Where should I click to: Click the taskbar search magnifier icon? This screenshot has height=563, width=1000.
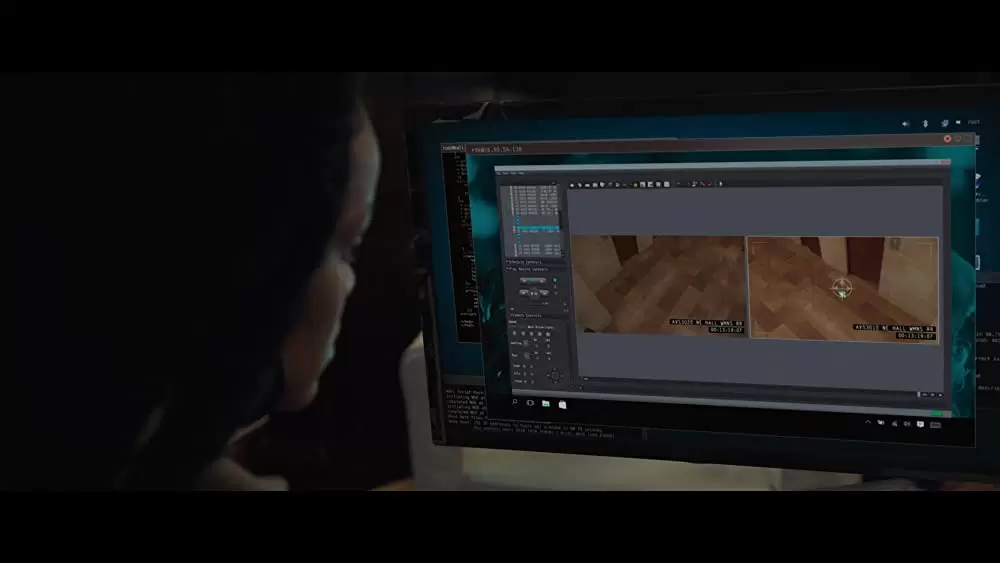pyautogui.click(x=515, y=402)
